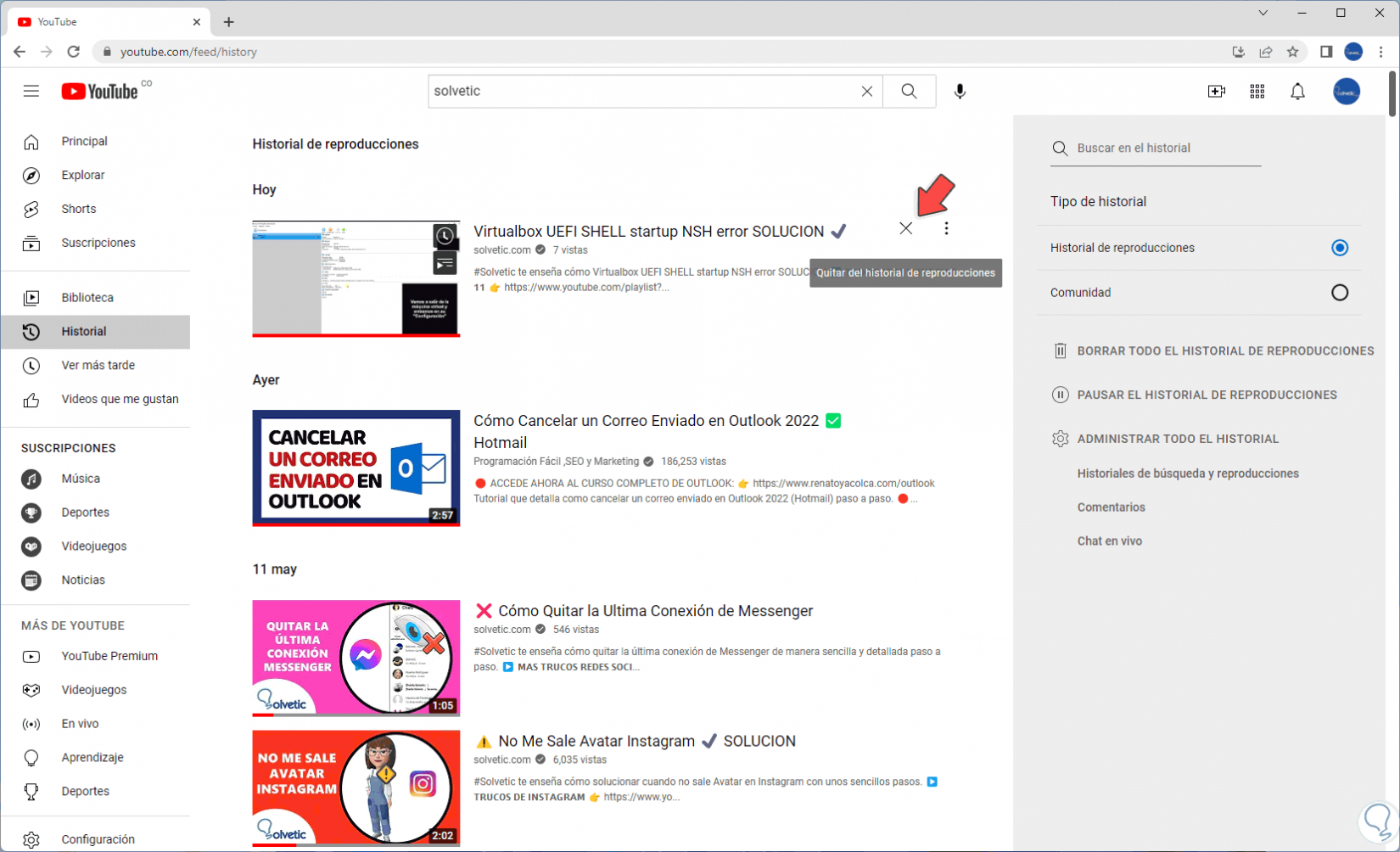Open Historiales de búsqueda y reproducciones
This screenshot has width=1400, height=852.
pos(1188,474)
